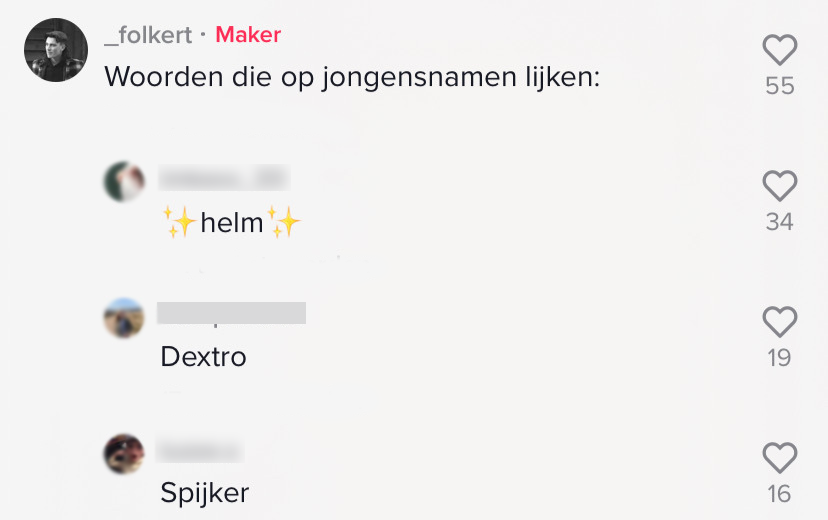Click avatar beside the Dextro comment
828x520 pixels.
pos(124,318)
